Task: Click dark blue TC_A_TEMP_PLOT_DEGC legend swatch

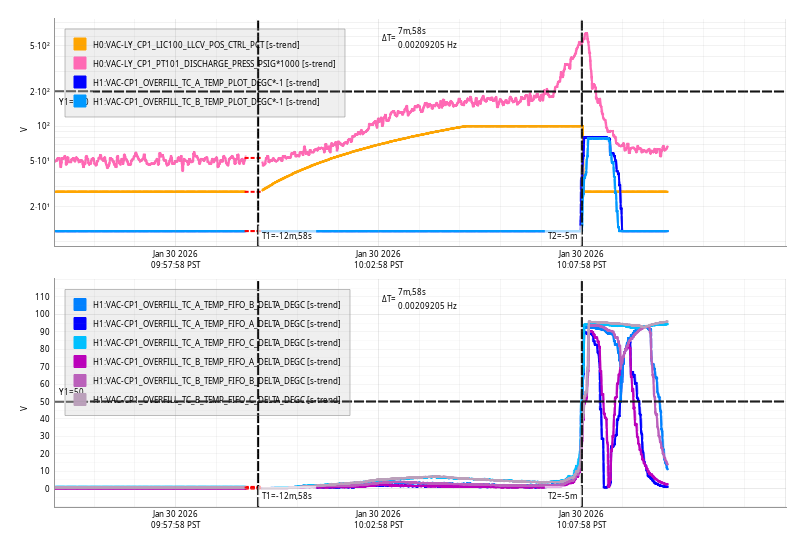Action: click(x=80, y=82)
